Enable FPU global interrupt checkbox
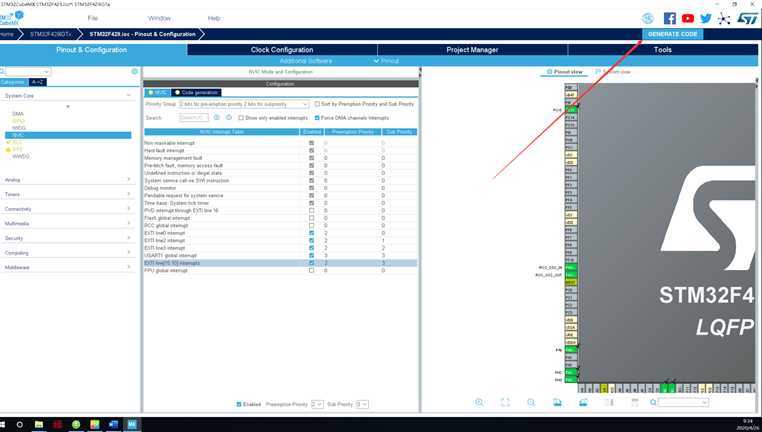Screen dimensions: 762x432 point(312,271)
